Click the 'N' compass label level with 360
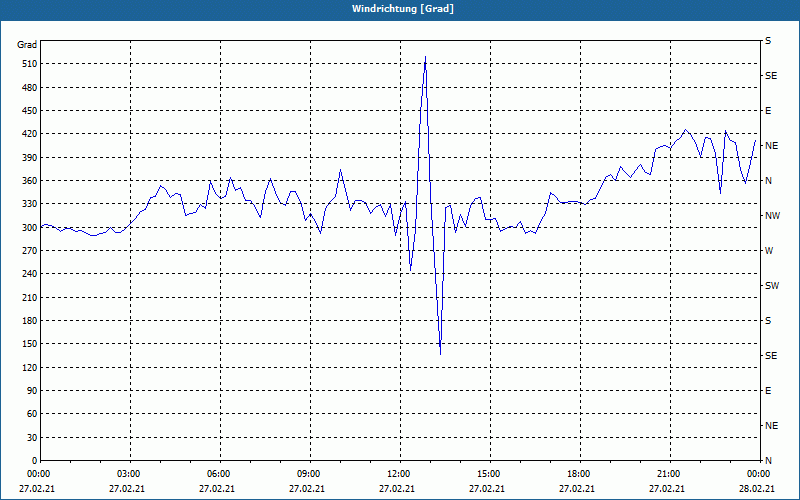Screen dimensions: 800x500 [x=768, y=181]
